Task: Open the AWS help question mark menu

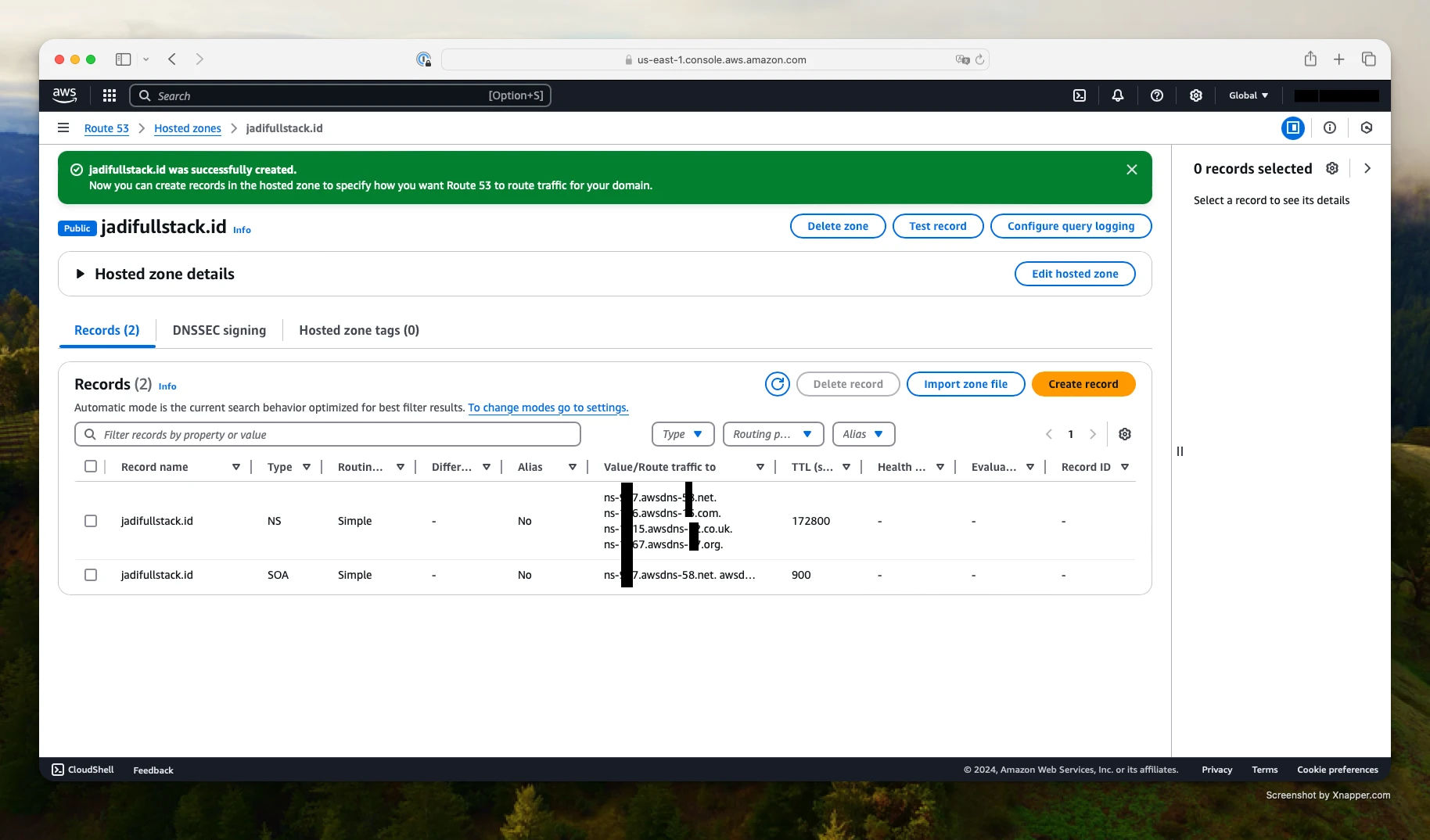Action: pyautogui.click(x=1157, y=95)
